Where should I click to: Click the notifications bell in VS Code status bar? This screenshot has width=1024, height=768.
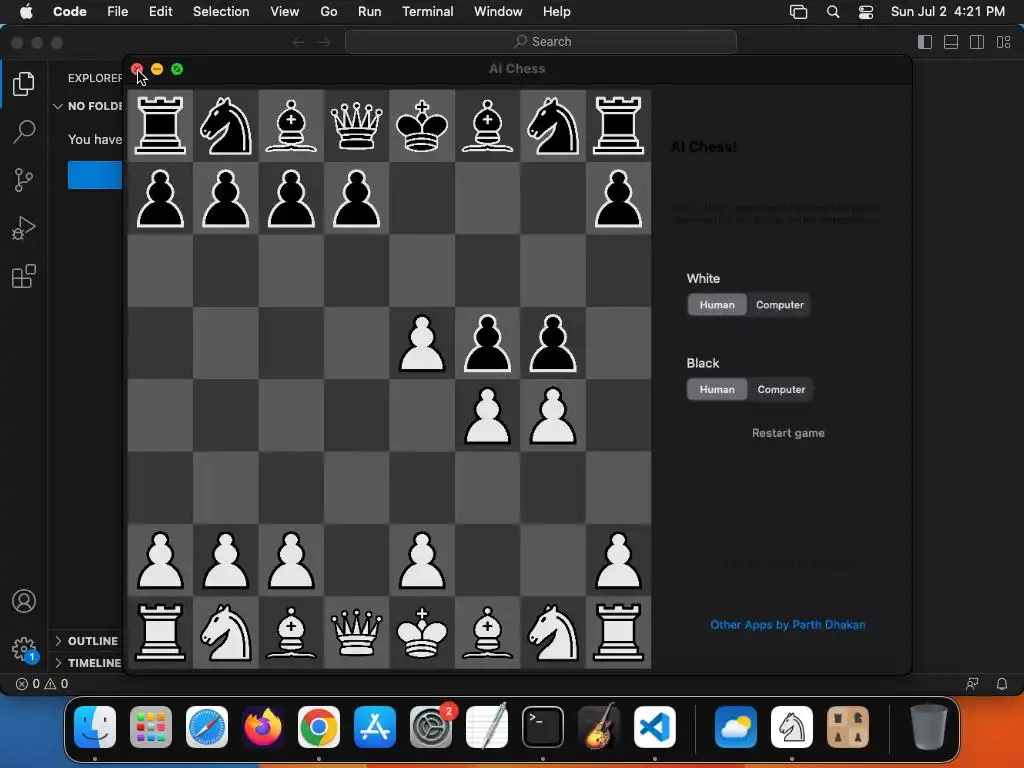click(1001, 684)
